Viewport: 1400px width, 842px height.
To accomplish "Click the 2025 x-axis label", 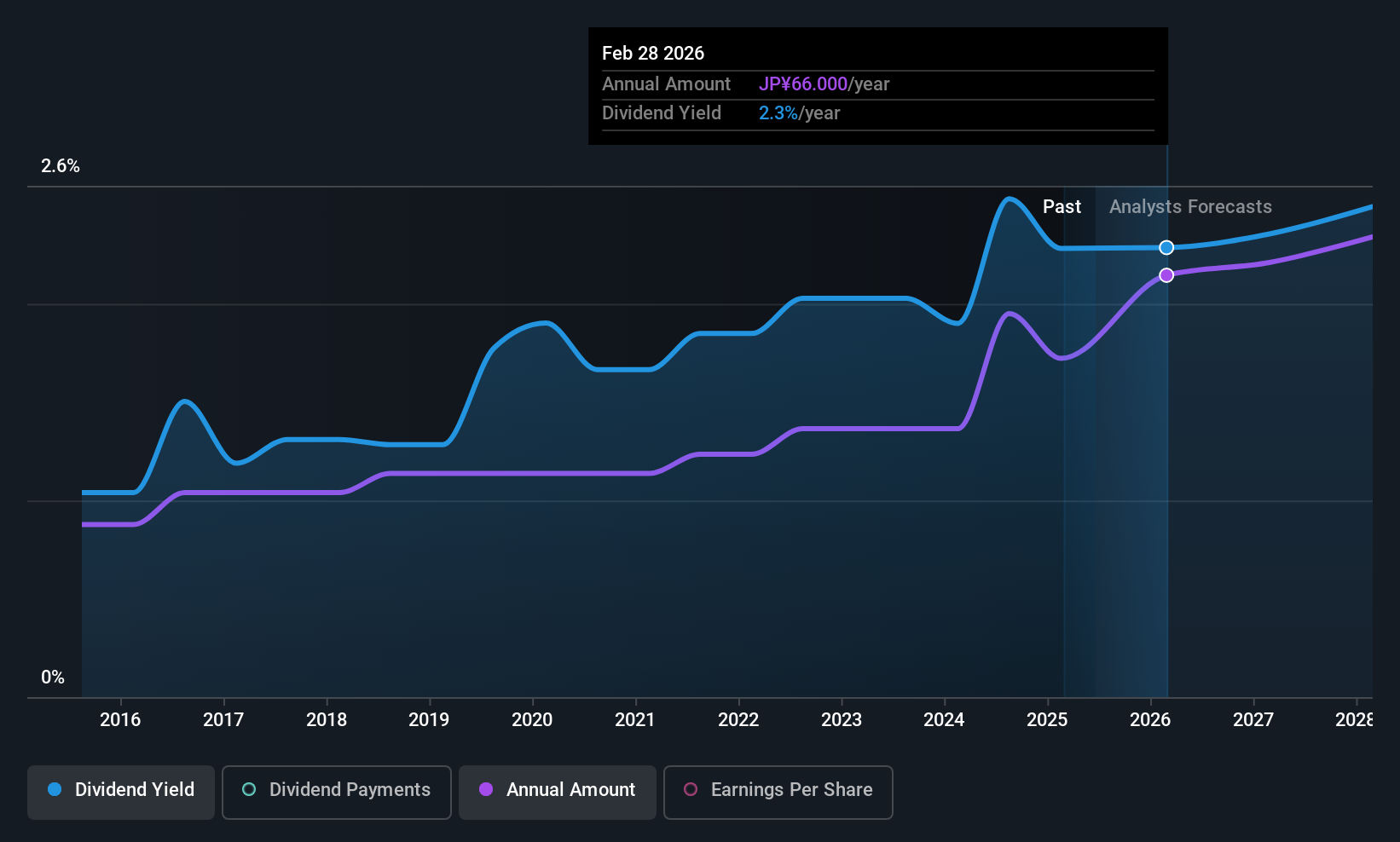I will [1047, 720].
